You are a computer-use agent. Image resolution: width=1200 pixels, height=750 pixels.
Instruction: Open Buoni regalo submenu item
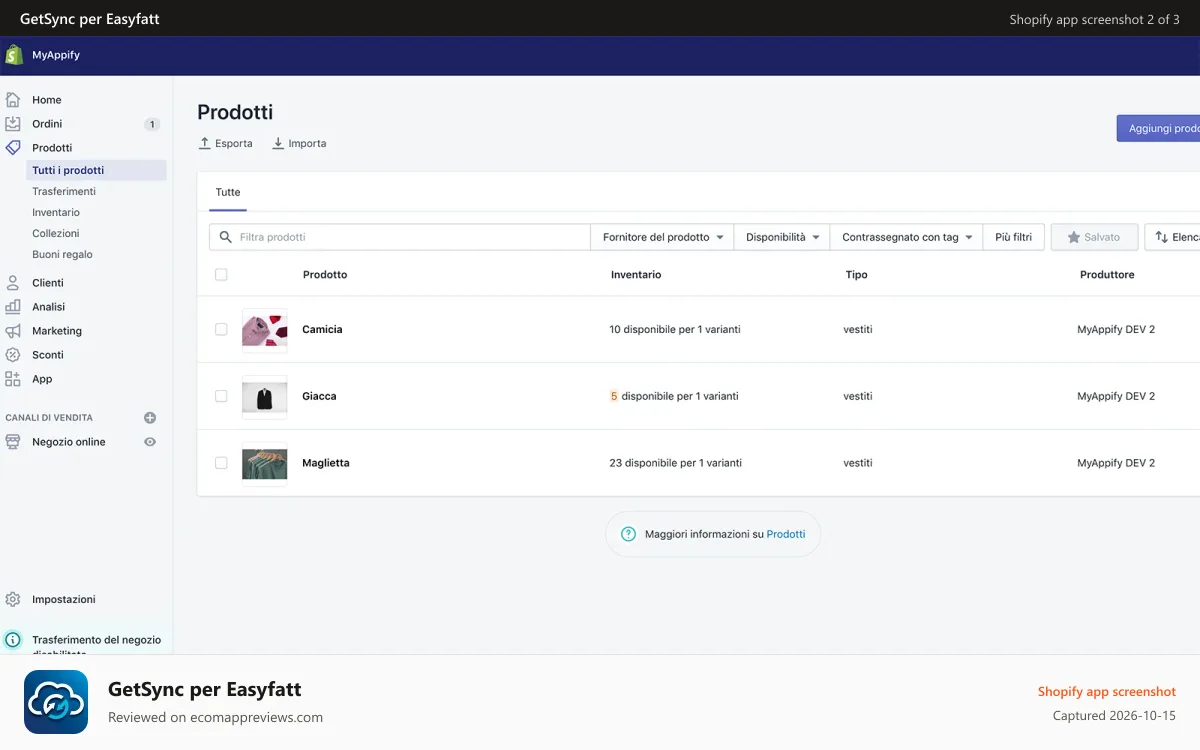pyautogui.click(x=62, y=254)
